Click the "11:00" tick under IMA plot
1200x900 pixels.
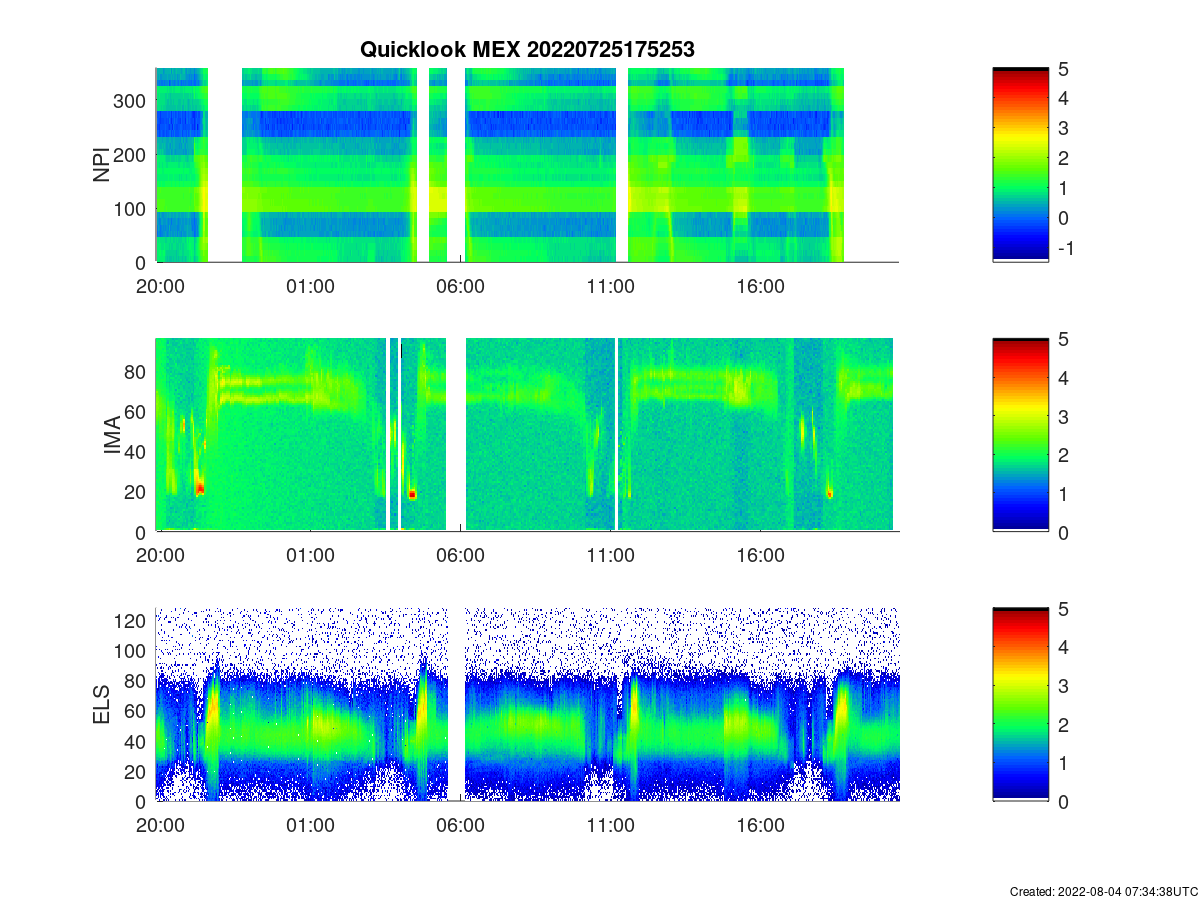point(610,556)
